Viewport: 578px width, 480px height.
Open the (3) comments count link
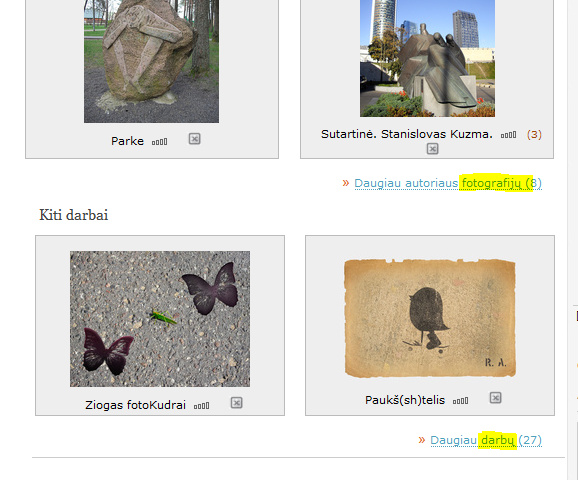tap(534, 135)
